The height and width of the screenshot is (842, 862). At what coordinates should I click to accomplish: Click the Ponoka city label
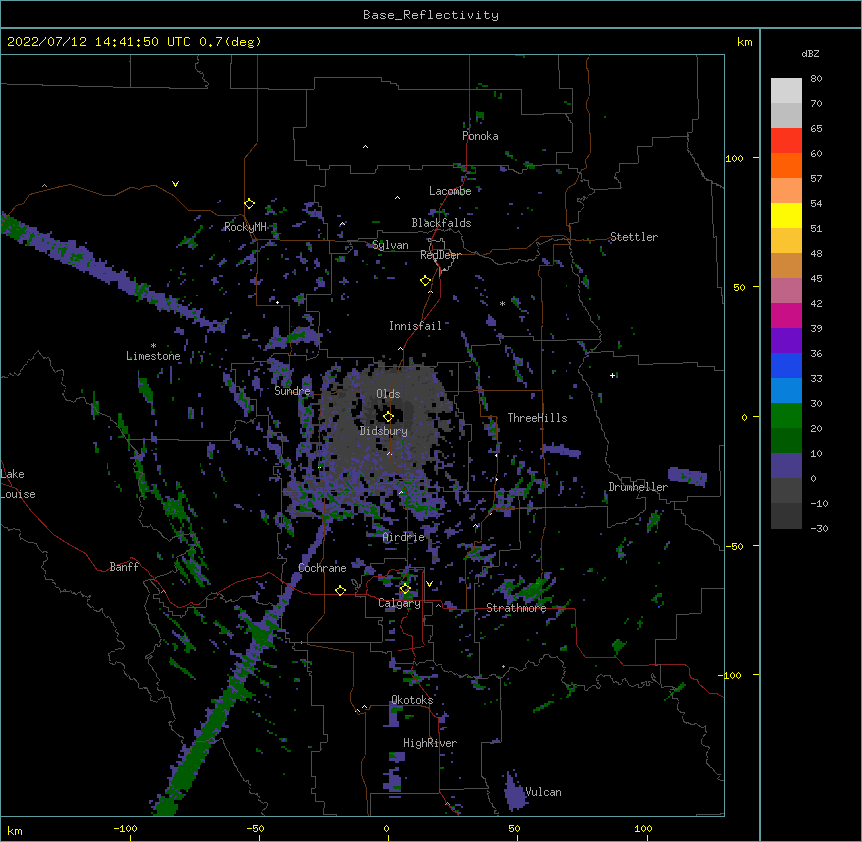tap(480, 136)
